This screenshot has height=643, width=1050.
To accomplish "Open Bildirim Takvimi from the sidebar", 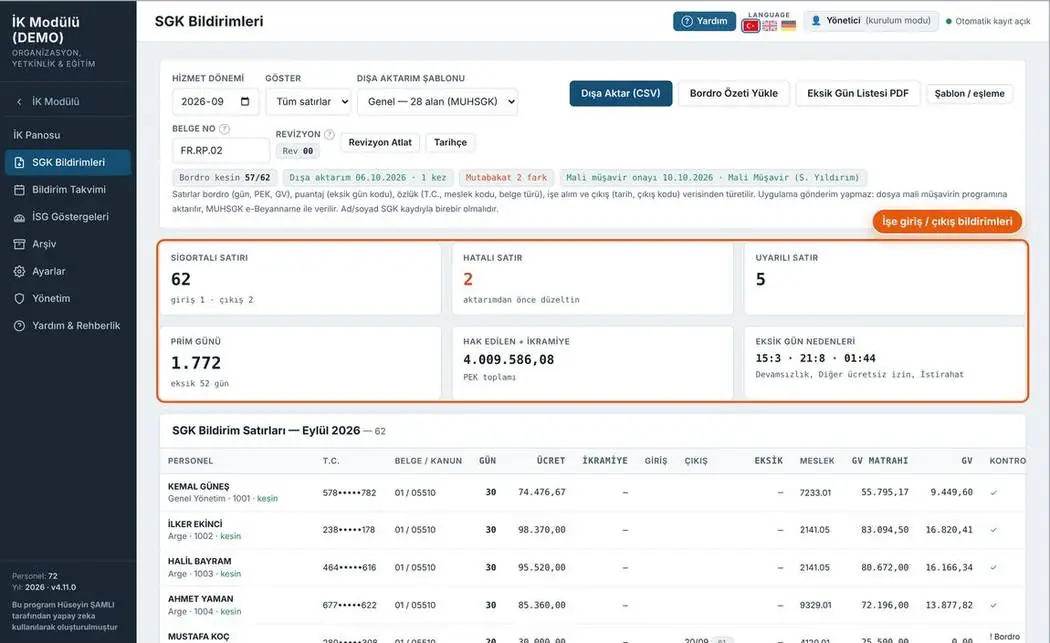I will click(68, 190).
